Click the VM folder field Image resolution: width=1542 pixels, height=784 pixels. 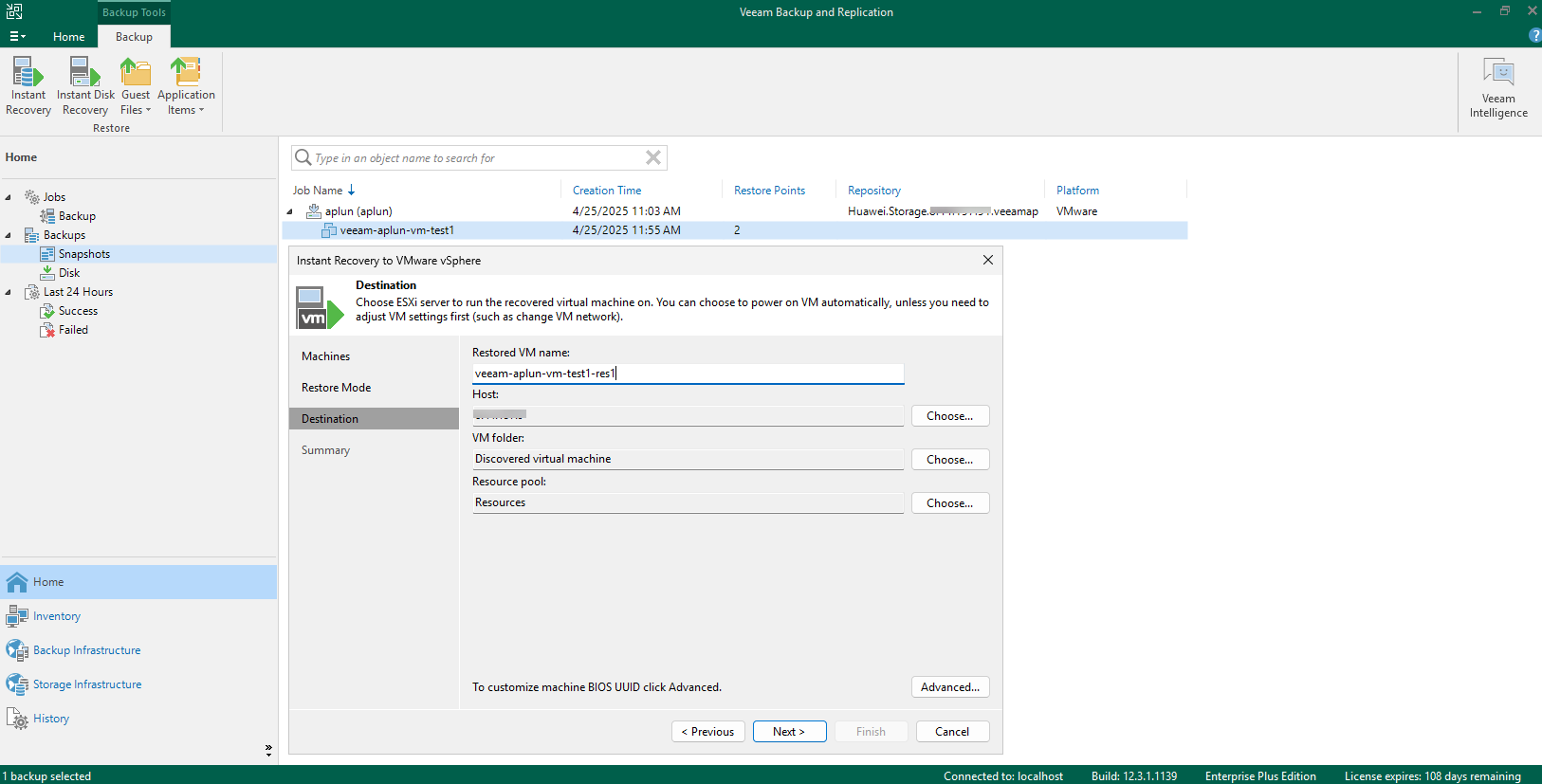(688, 459)
